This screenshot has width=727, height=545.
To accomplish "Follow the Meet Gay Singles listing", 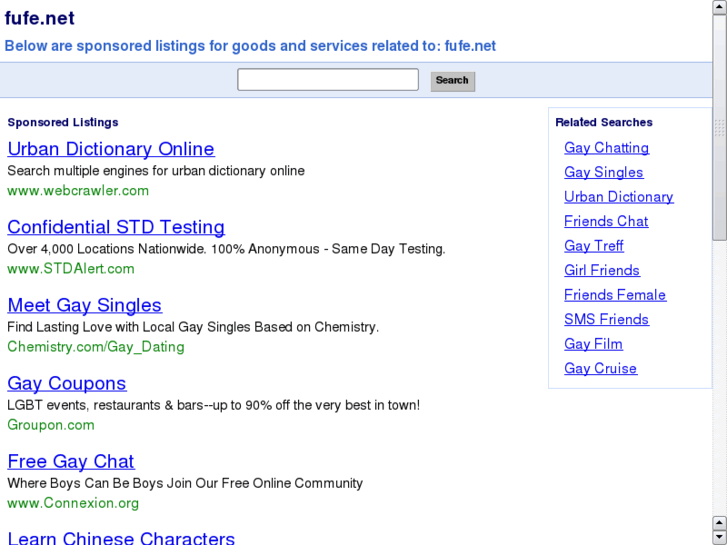I will [85, 305].
